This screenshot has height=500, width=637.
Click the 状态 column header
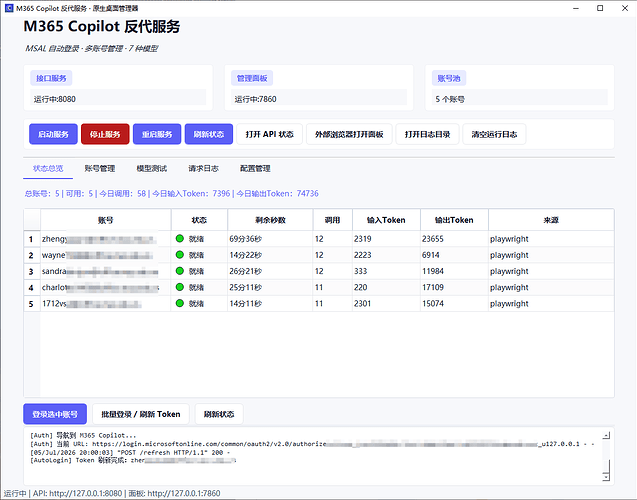[199, 220]
